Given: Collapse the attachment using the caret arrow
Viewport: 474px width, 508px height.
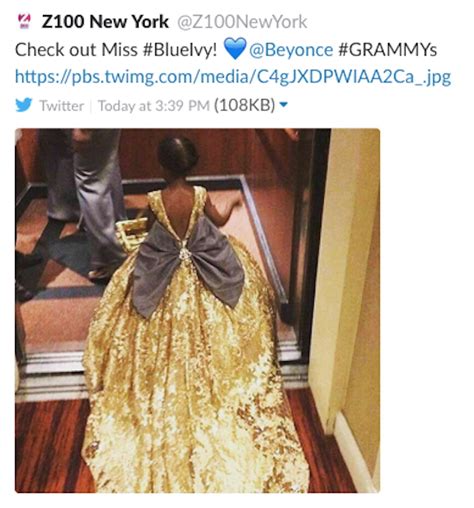Looking at the screenshot, I should [x=283, y=105].
